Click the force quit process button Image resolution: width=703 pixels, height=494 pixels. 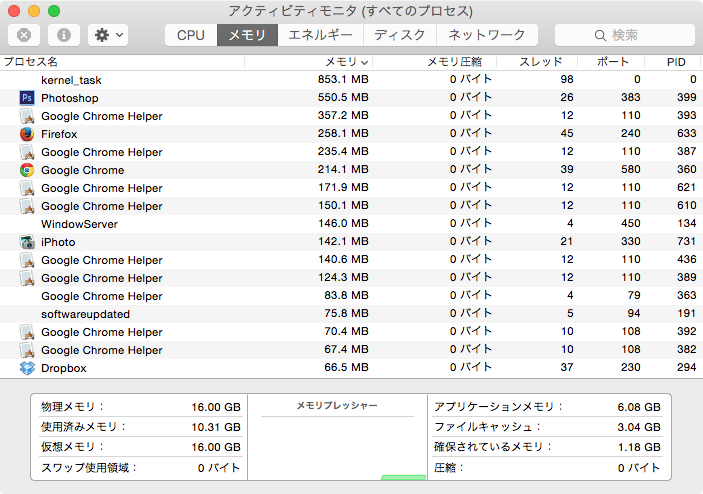click(24, 35)
